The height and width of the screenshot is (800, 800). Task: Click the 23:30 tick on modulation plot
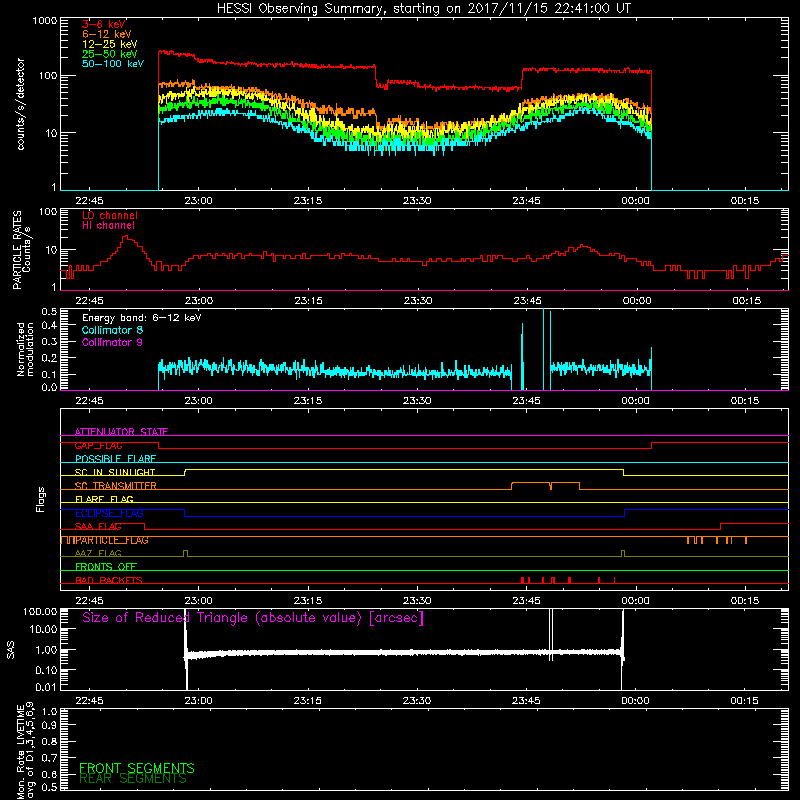pyautogui.click(x=417, y=401)
